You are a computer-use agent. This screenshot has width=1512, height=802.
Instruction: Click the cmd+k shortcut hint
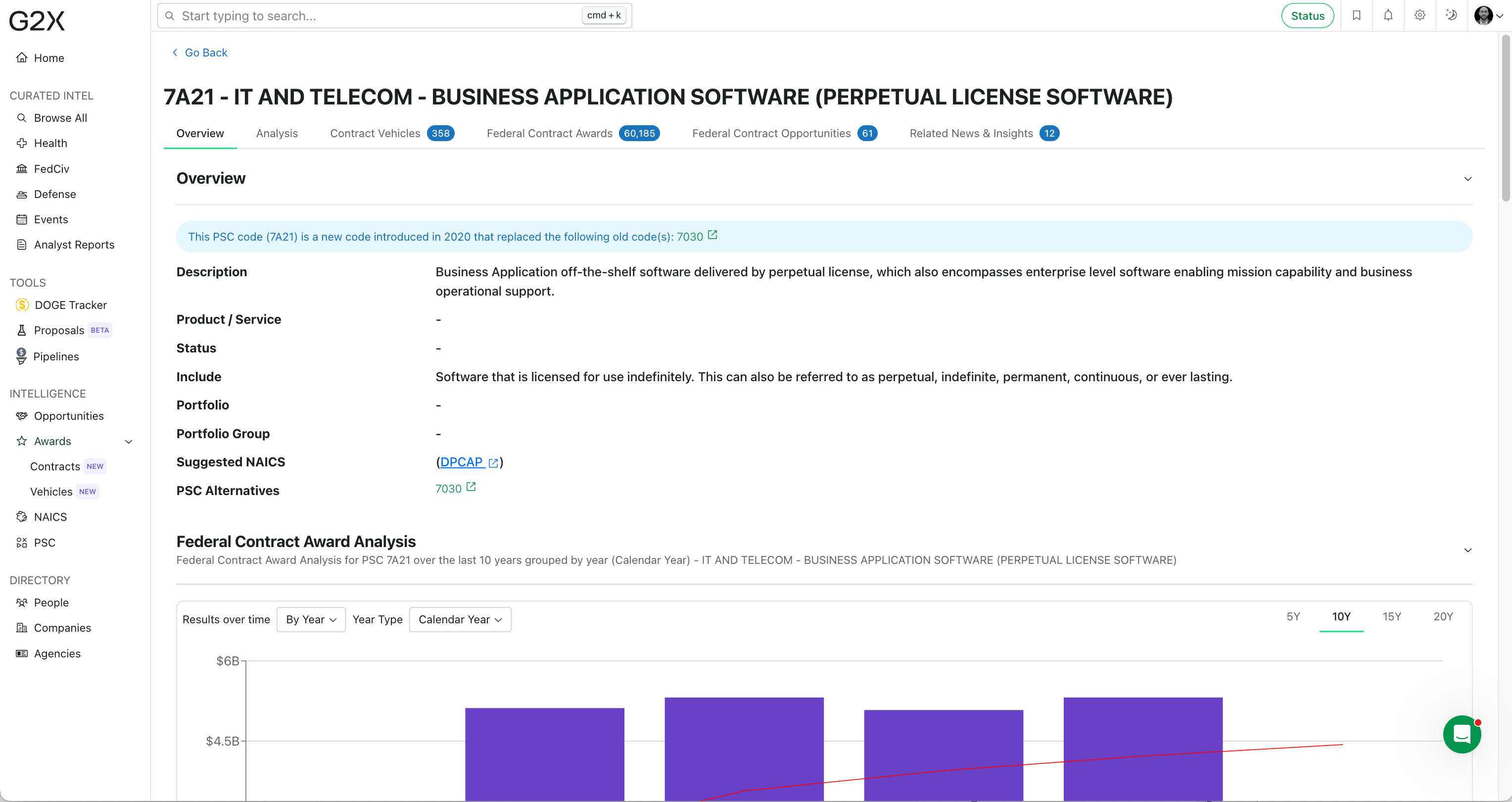(604, 15)
